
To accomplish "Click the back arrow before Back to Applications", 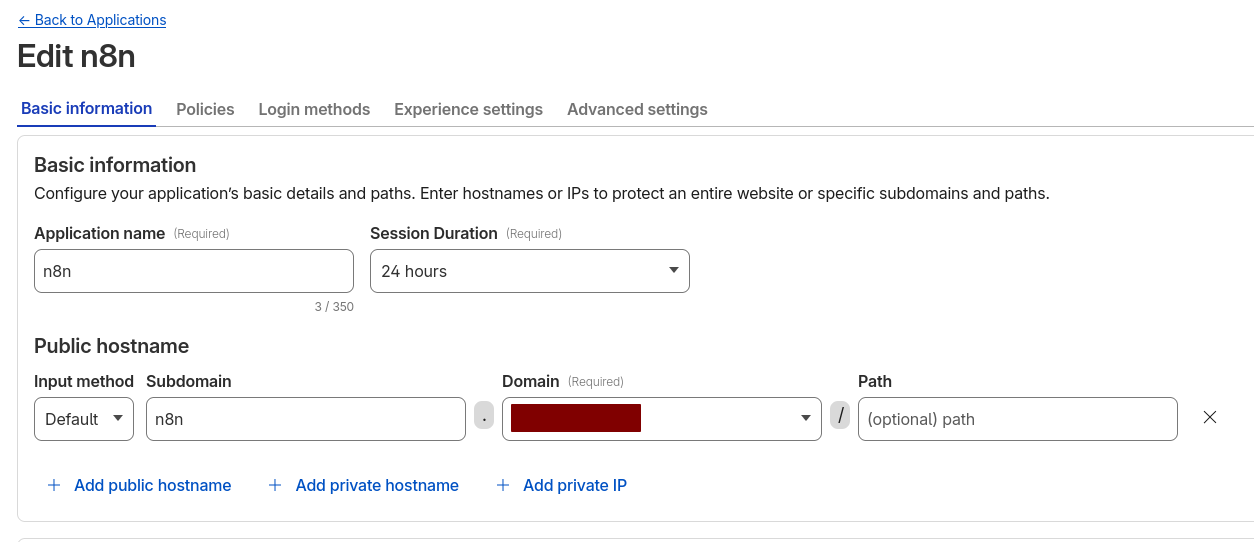I will point(24,20).
